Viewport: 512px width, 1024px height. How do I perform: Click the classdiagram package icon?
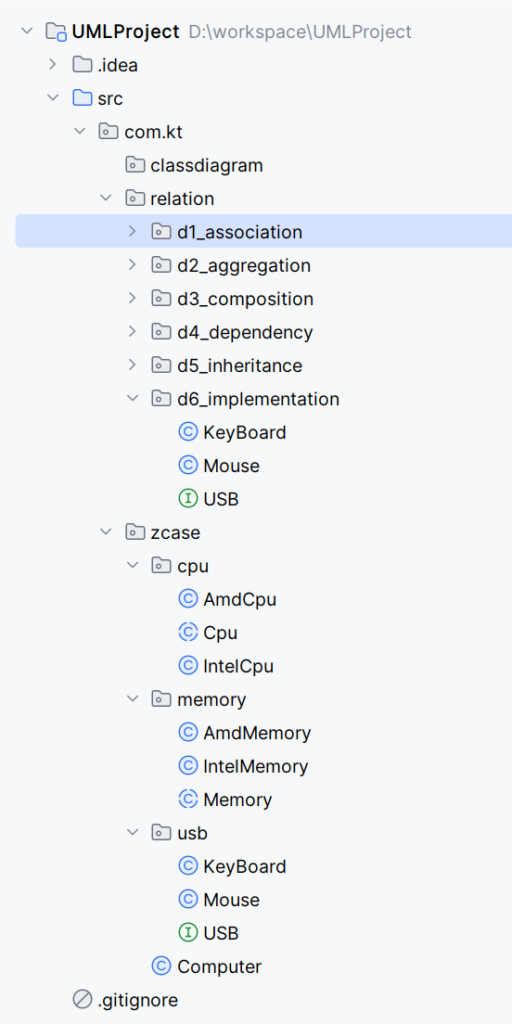[135, 165]
